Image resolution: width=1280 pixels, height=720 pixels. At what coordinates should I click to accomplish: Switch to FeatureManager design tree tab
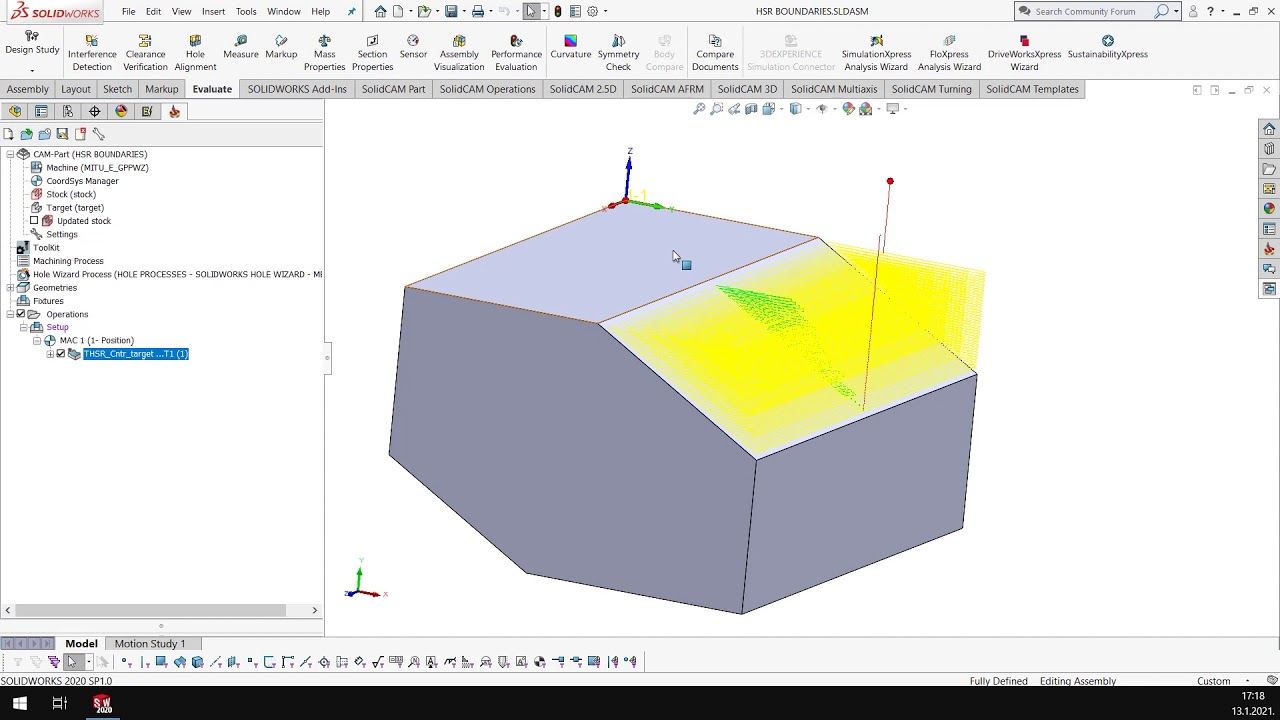click(x=15, y=111)
